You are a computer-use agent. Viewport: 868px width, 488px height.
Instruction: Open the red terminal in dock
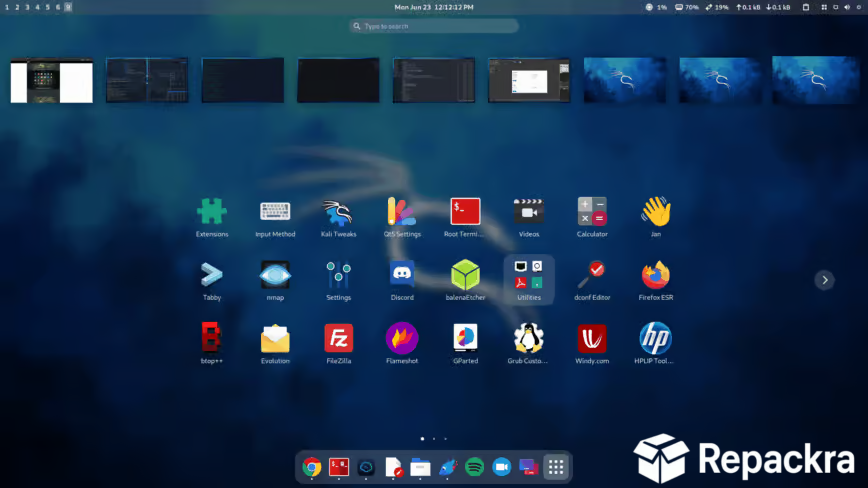click(339, 467)
